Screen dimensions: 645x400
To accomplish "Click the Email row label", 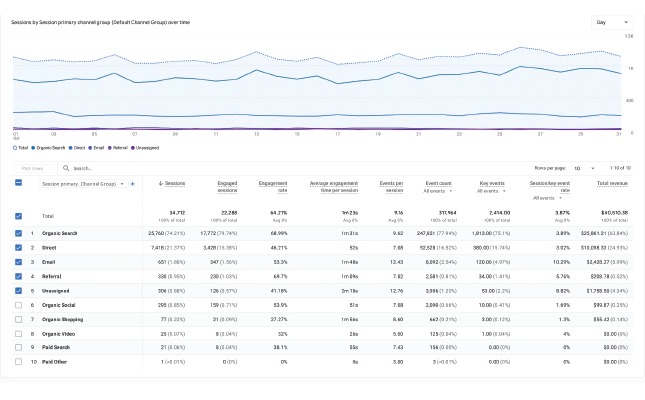I will pyautogui.click(x=48, y=262).
